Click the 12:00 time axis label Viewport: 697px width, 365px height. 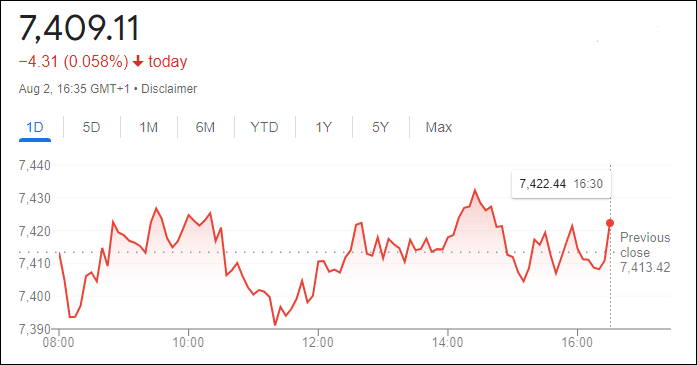[x=318, y=343]
